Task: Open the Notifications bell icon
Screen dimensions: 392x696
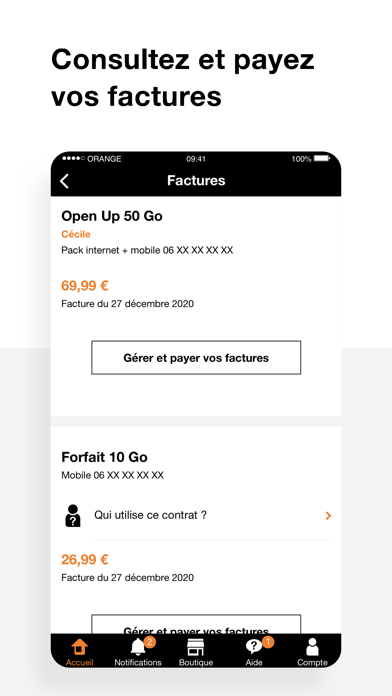Action: (x=138, y=647)
